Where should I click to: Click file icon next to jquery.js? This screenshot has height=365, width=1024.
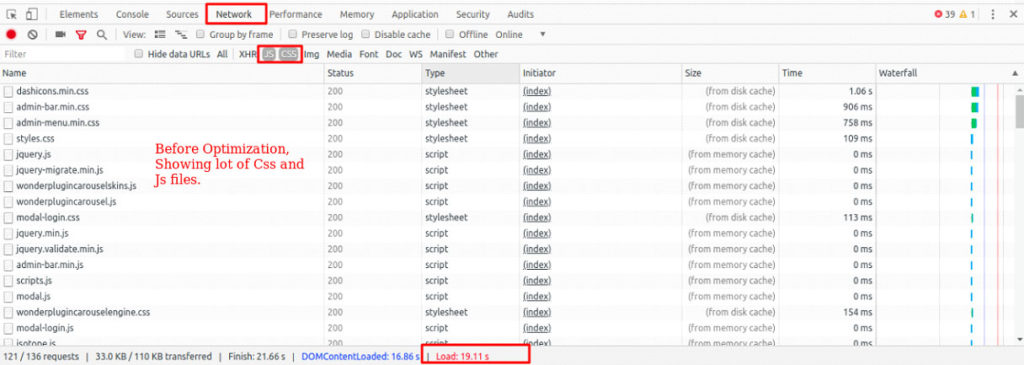click(x=8, y=155)
